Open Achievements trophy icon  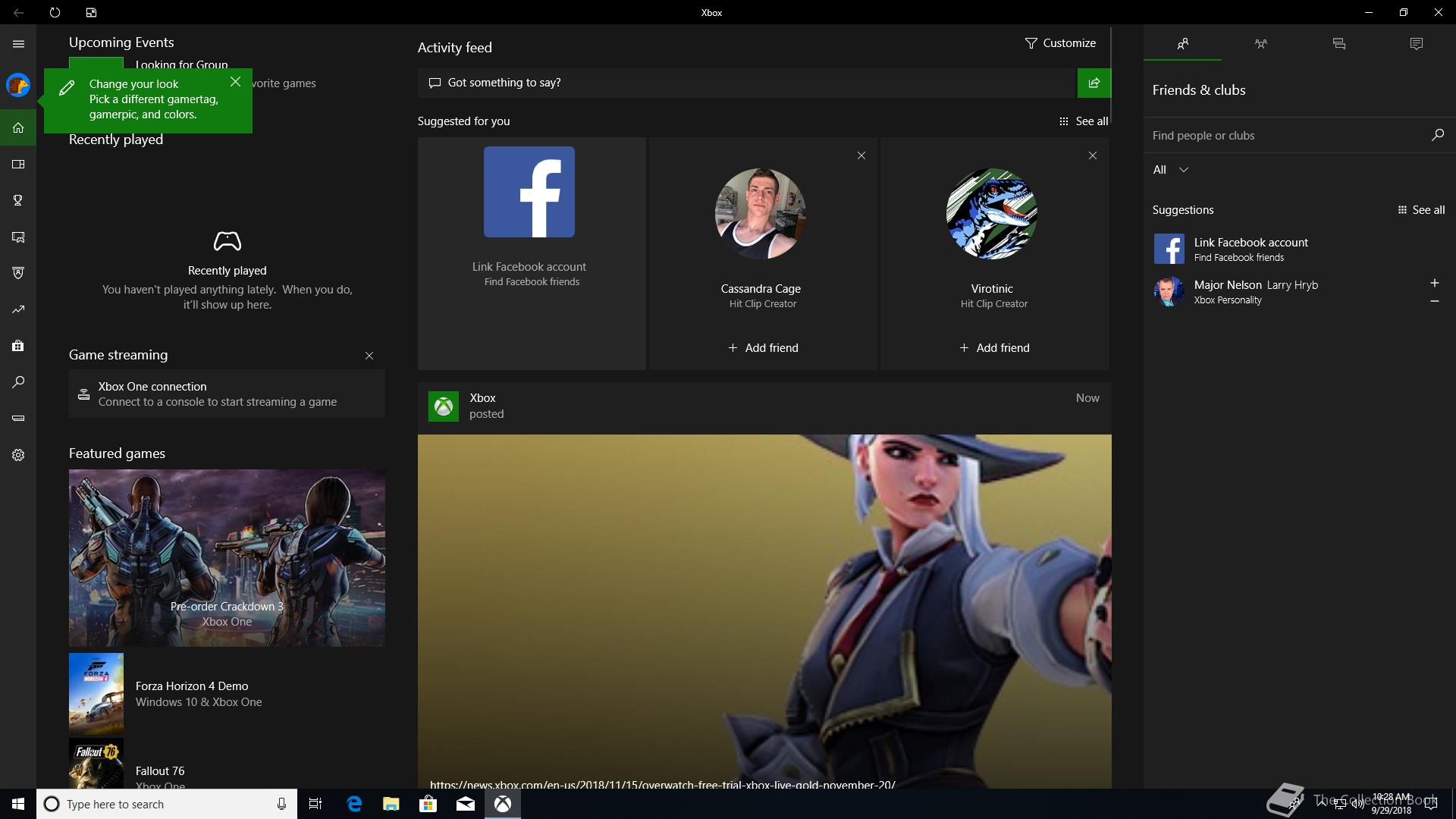pos(18,200)
